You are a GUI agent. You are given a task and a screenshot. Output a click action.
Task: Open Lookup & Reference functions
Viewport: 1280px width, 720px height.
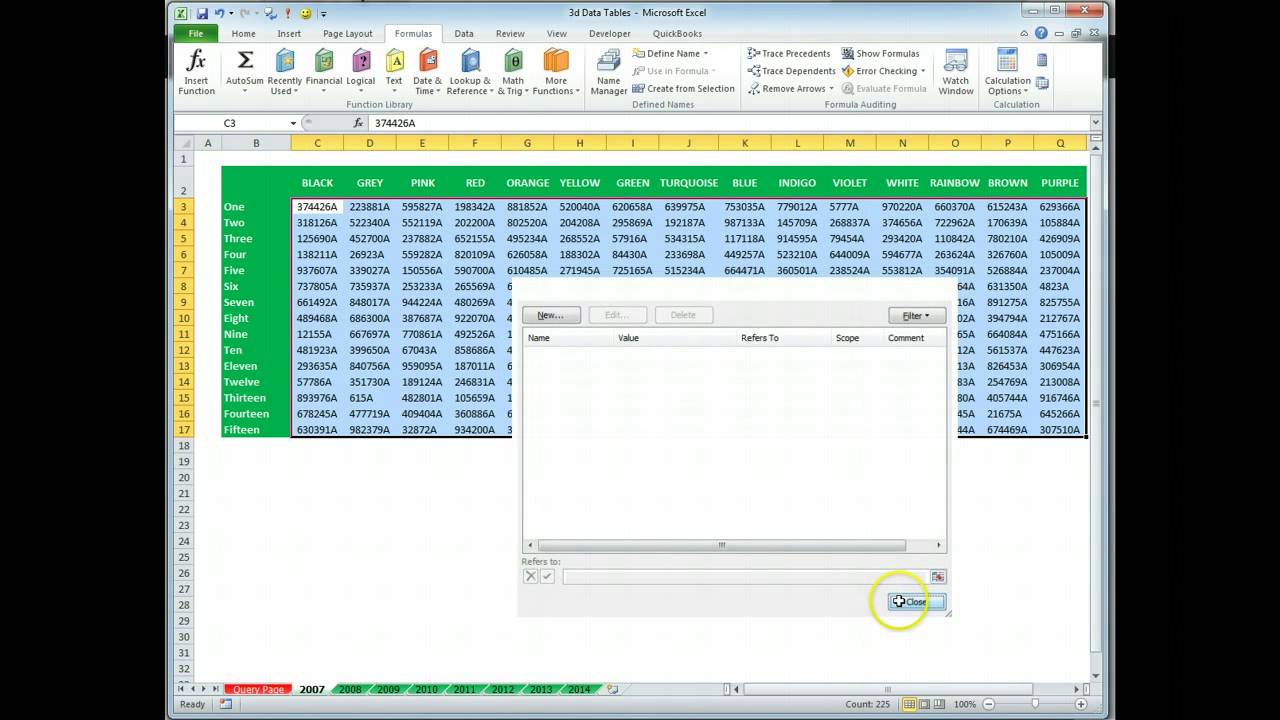[x=470, y=72]
